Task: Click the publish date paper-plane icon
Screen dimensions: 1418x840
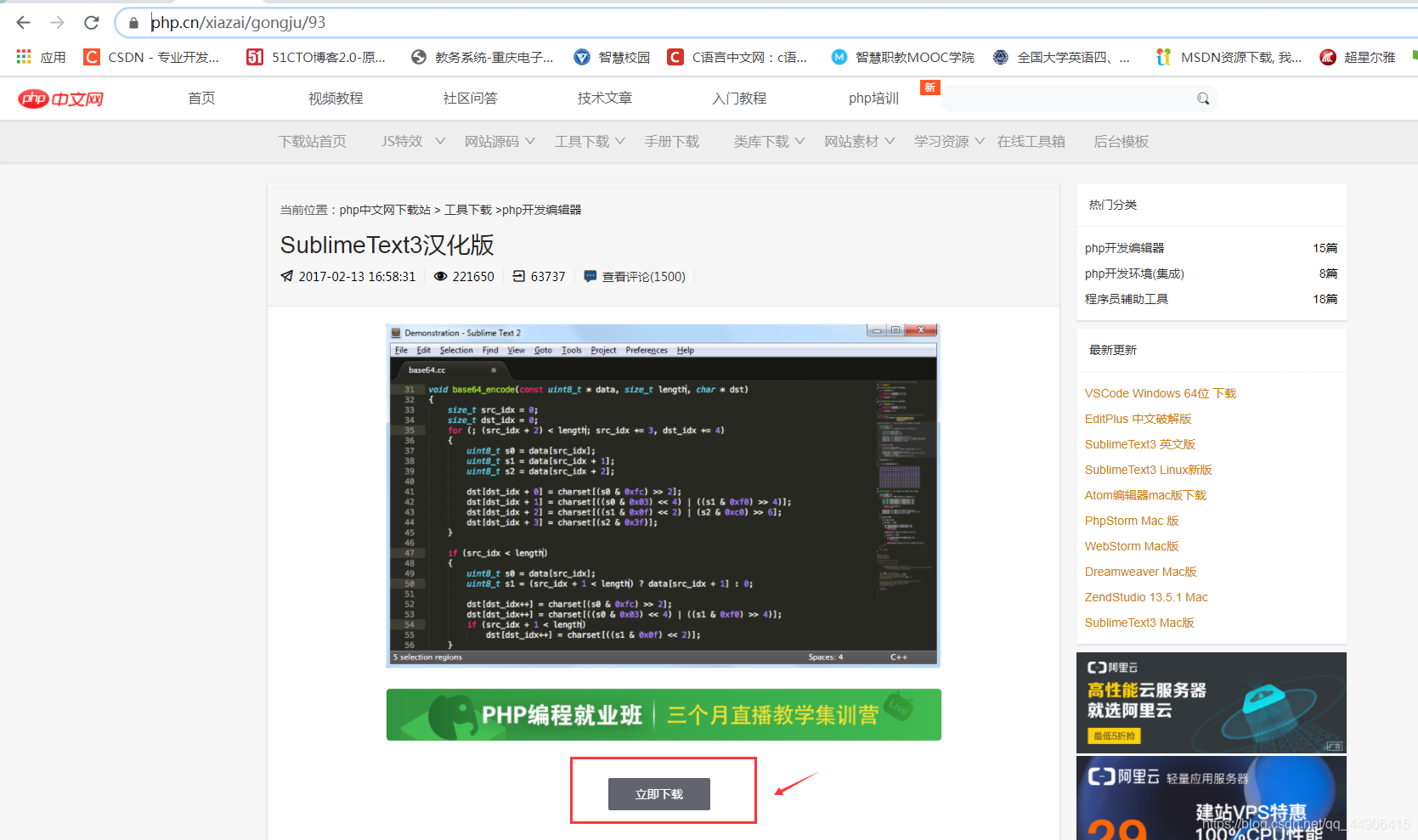Action: 287,276
